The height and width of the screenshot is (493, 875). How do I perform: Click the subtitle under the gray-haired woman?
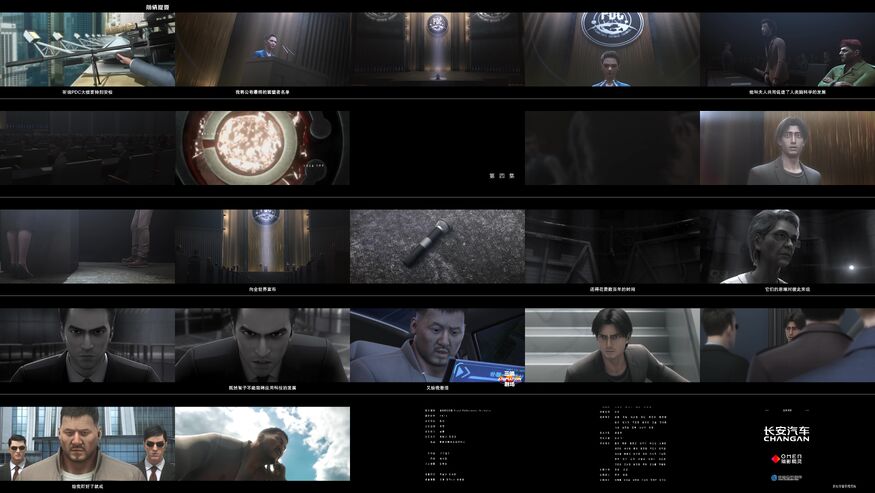pyautogui.click(x=787, y=289)
